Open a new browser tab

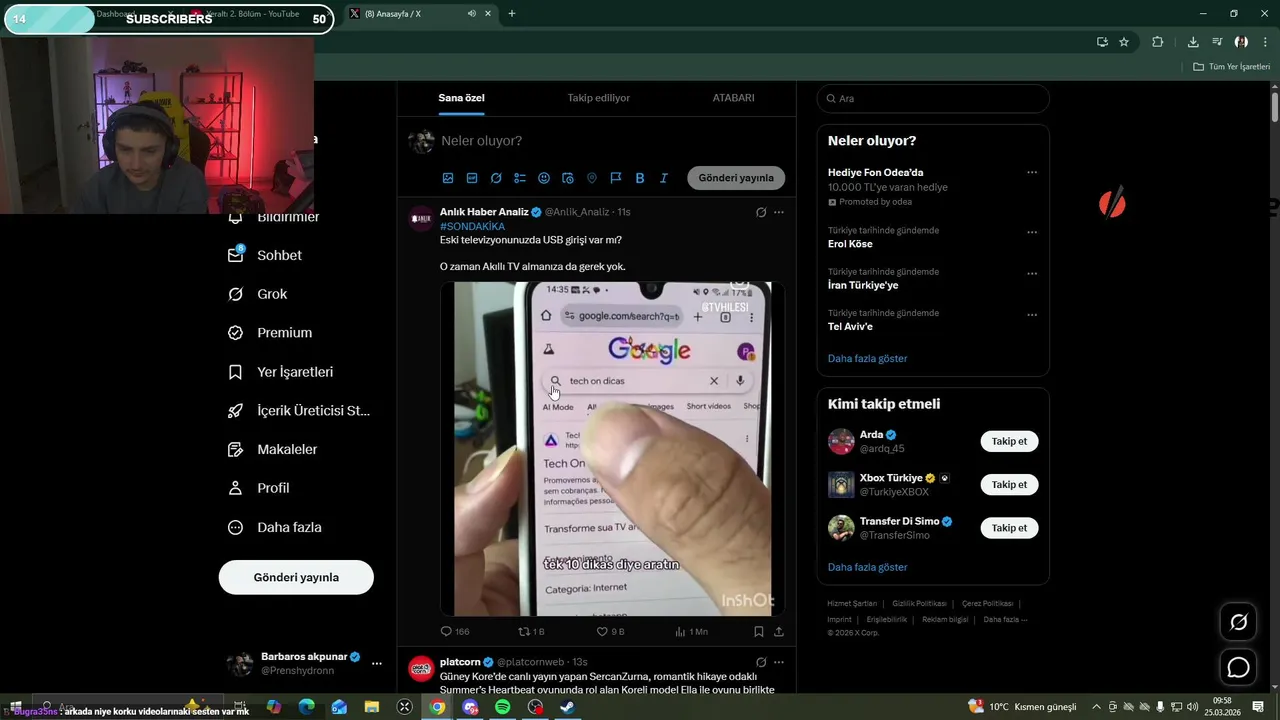point(512,14)
